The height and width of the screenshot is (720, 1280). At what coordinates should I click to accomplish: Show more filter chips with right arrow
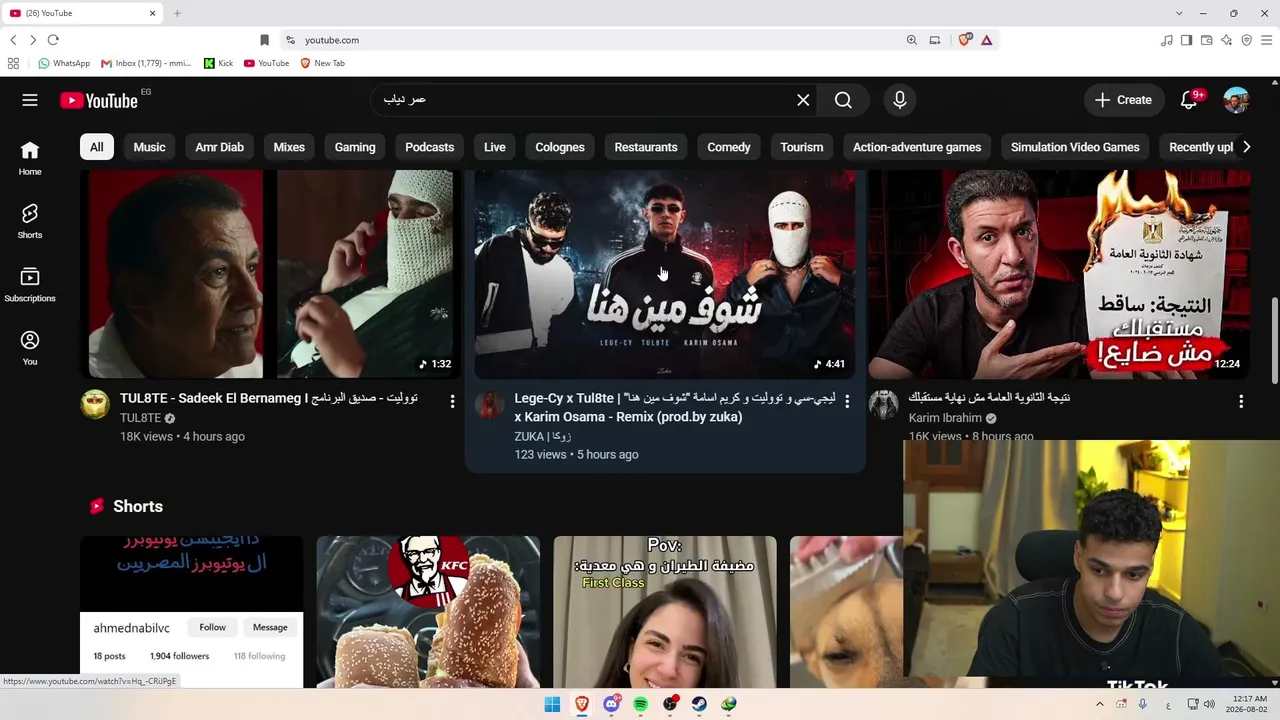tap(1246, 147)
